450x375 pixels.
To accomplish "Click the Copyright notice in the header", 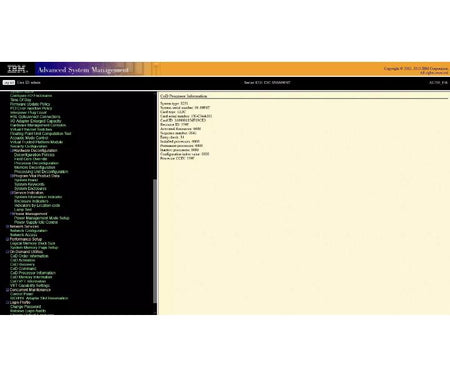I will pos(416,70).
